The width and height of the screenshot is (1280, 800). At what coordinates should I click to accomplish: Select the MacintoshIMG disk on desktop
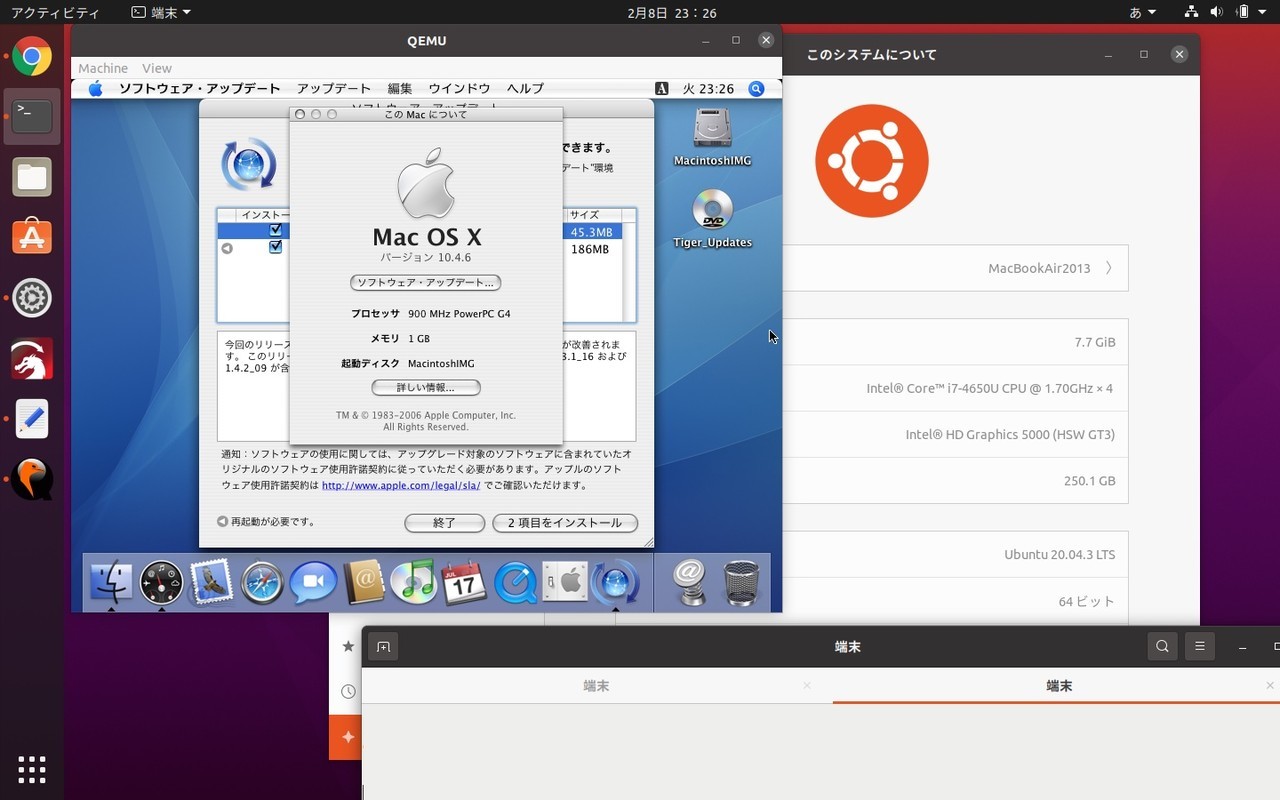(x=712, y=137)
